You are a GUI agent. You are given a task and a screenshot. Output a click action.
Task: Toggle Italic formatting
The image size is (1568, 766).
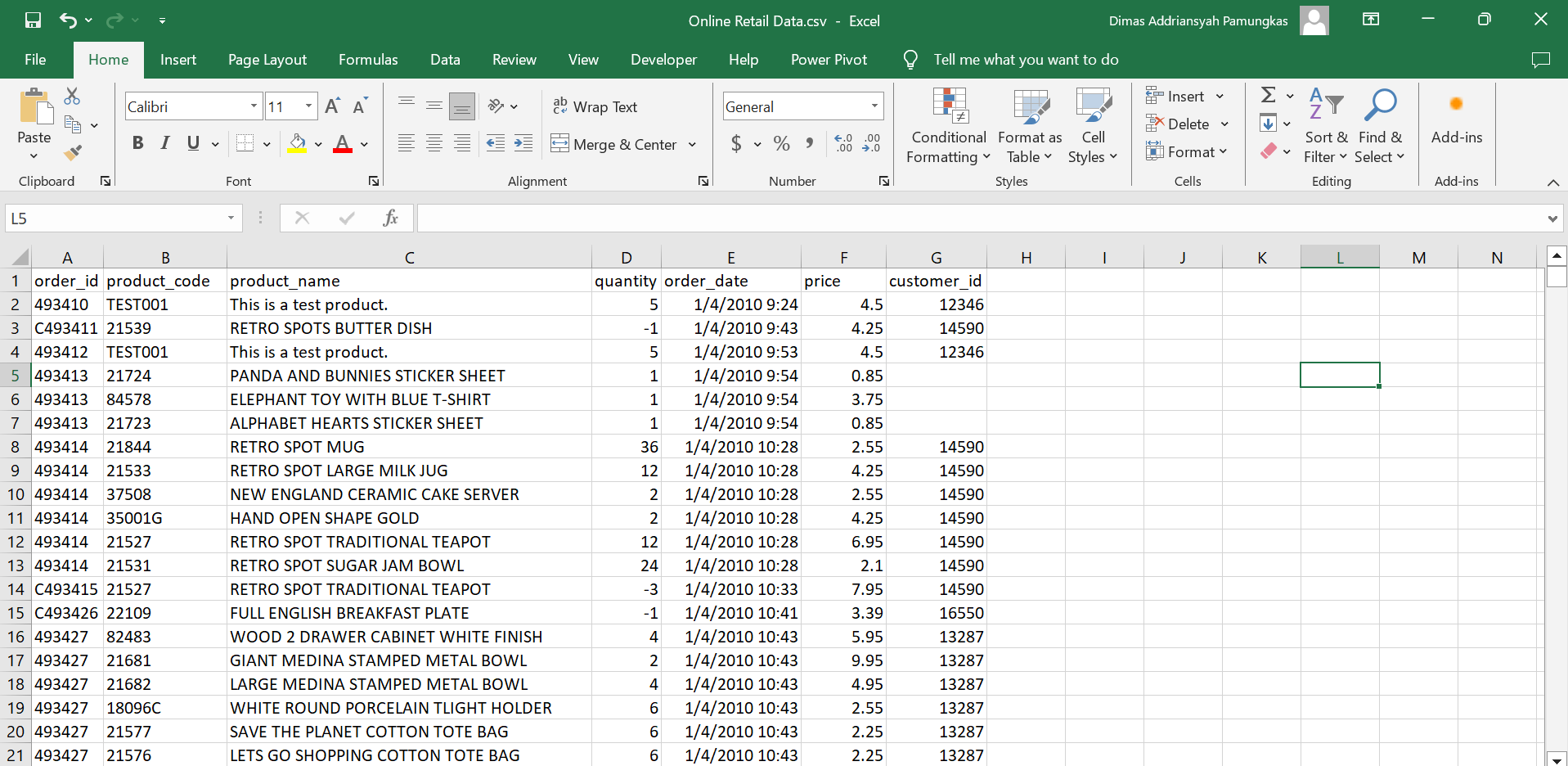click(x=165, y=144)
